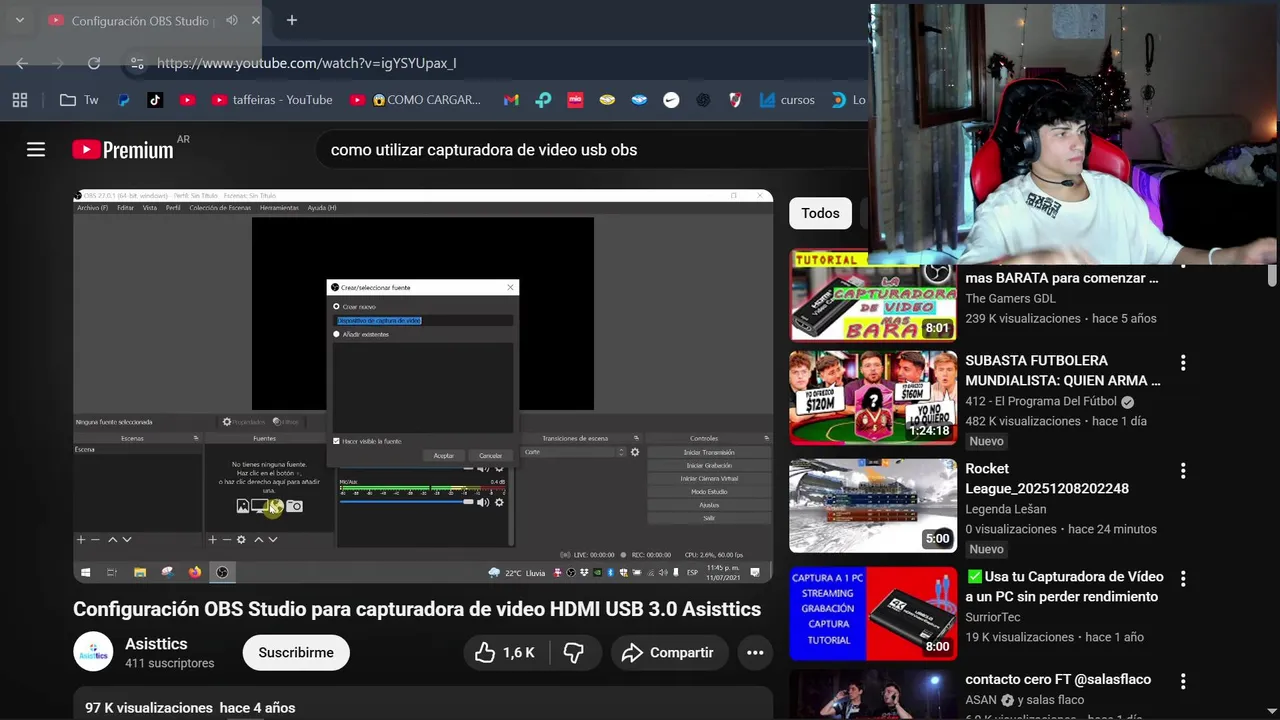Open the cursos bookmark folder
Viewport: 1280px width, 720px height.
(x=787, y=100)
